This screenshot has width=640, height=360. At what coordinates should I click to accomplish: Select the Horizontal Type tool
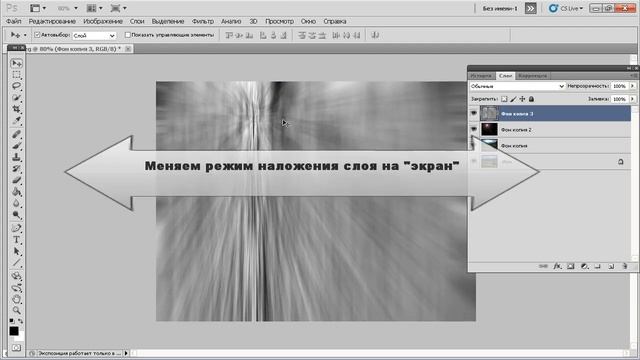[16, 240]
